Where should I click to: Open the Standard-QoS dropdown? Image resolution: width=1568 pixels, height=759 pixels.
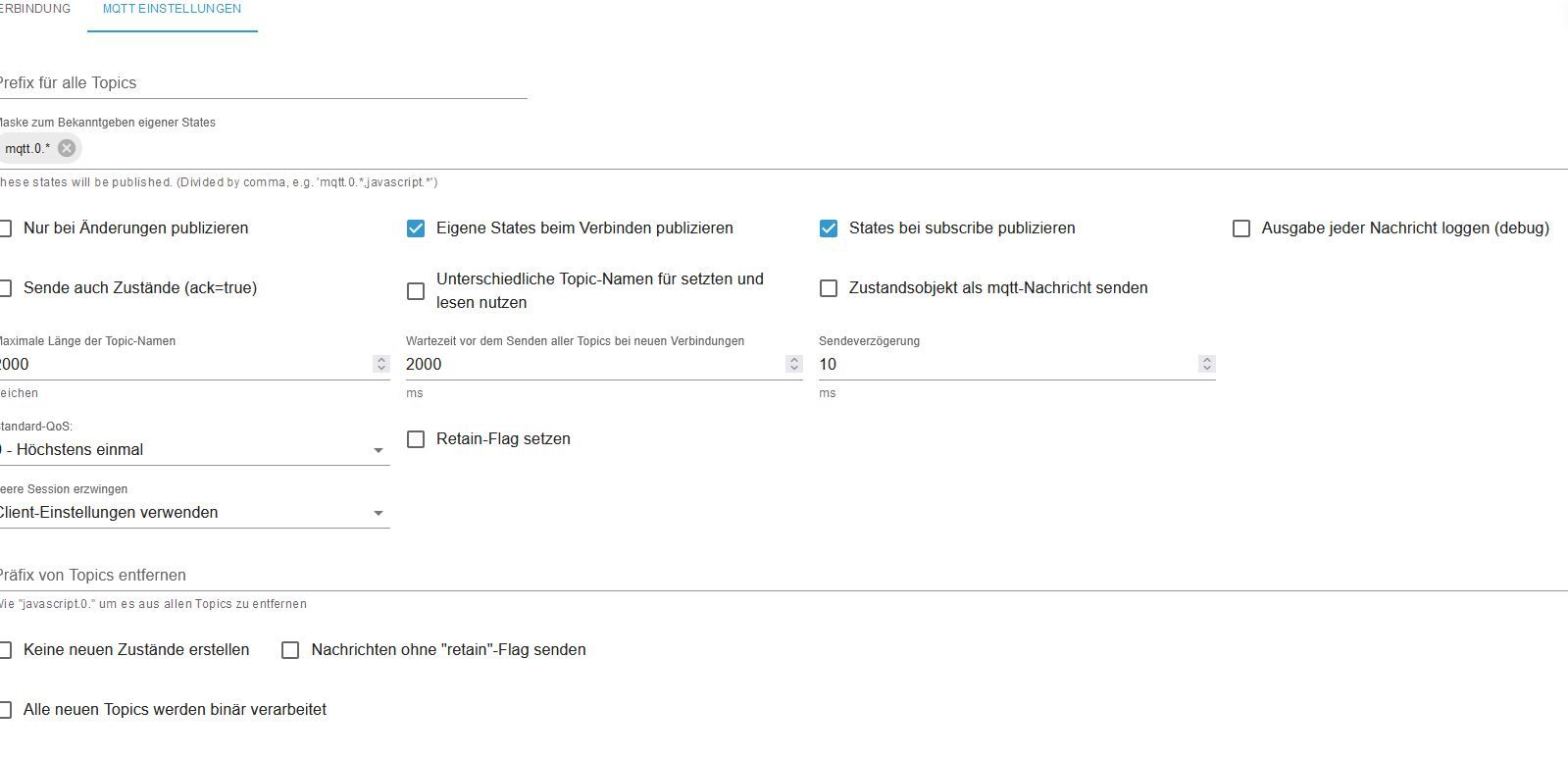pyautogui.click(x=194, y=450)
